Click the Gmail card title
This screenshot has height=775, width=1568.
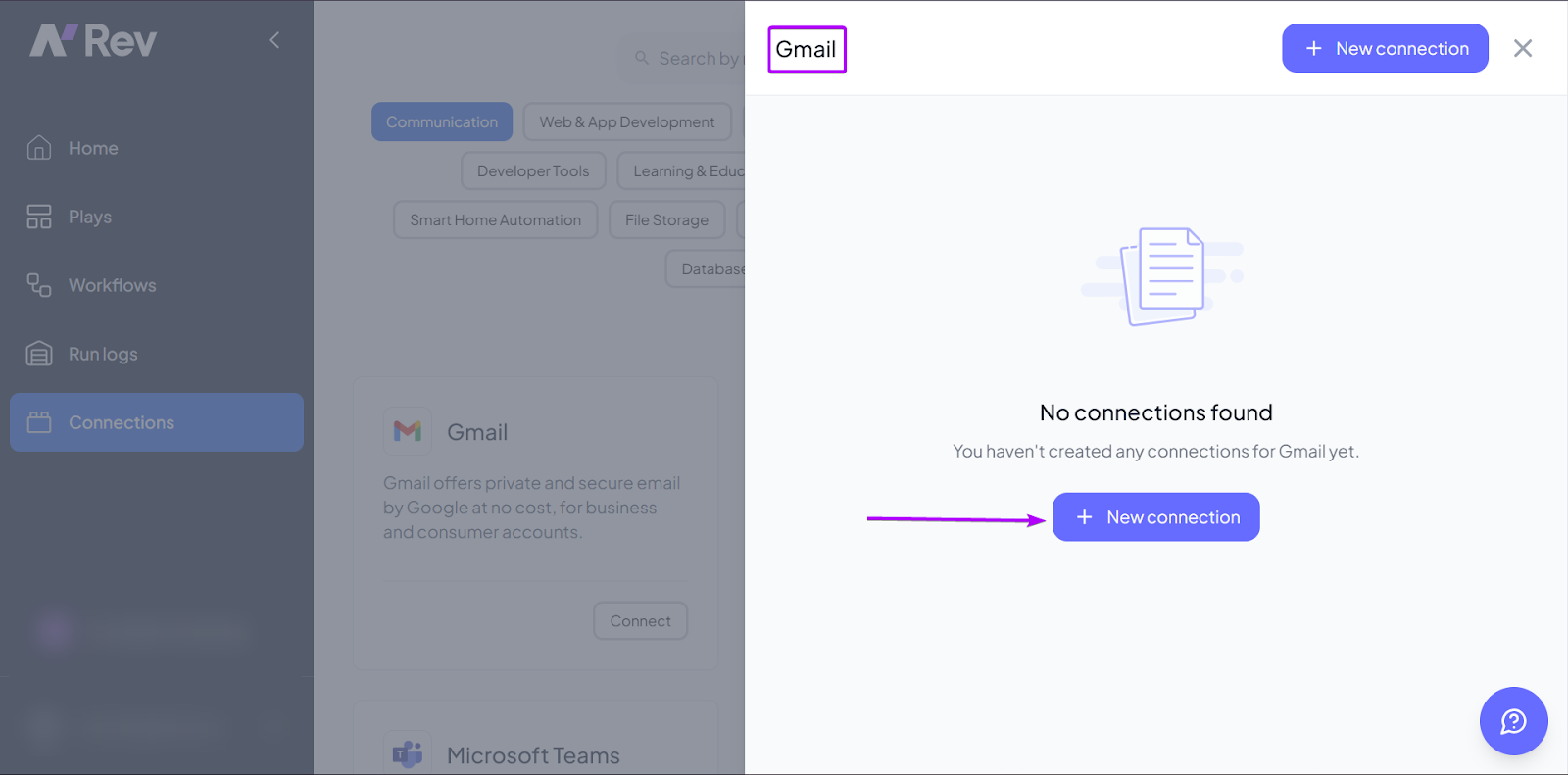pos(477,432)
